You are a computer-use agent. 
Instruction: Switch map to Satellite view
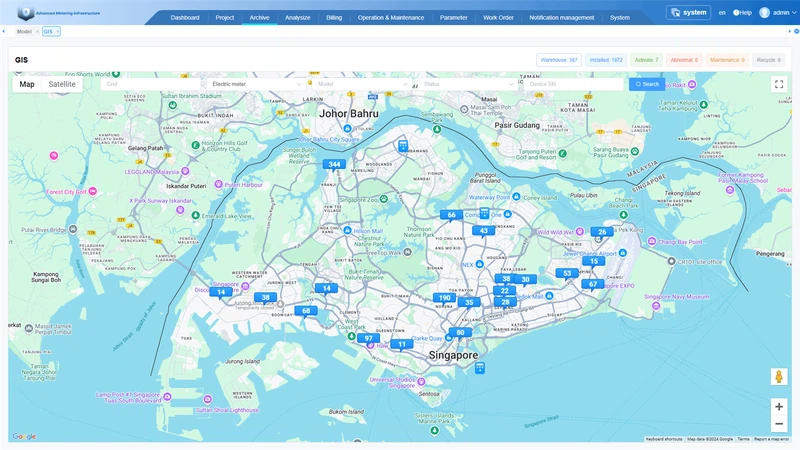click(x=62, y=84)
